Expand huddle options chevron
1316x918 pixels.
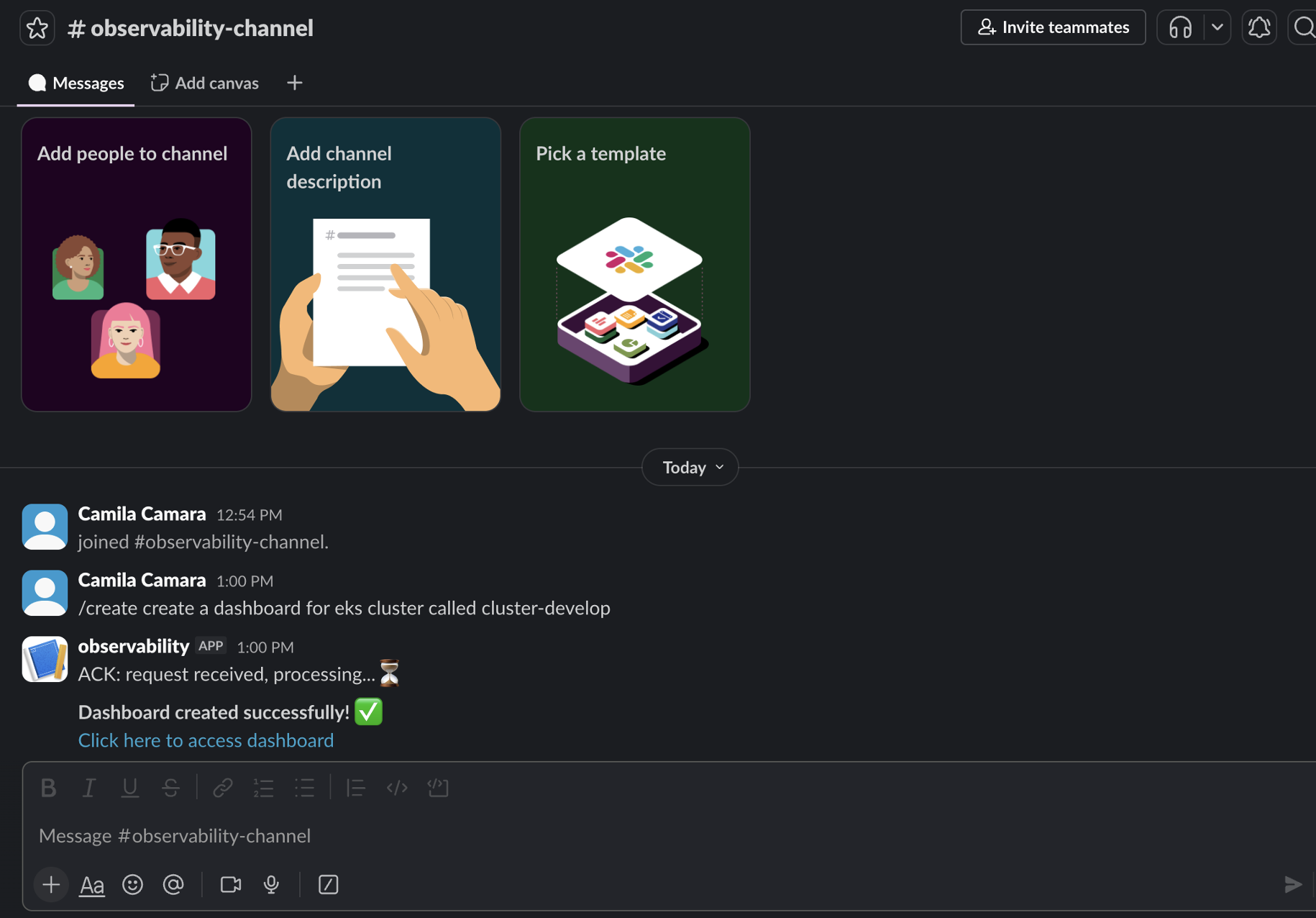pyautogui.click(x=1217, y=27)
